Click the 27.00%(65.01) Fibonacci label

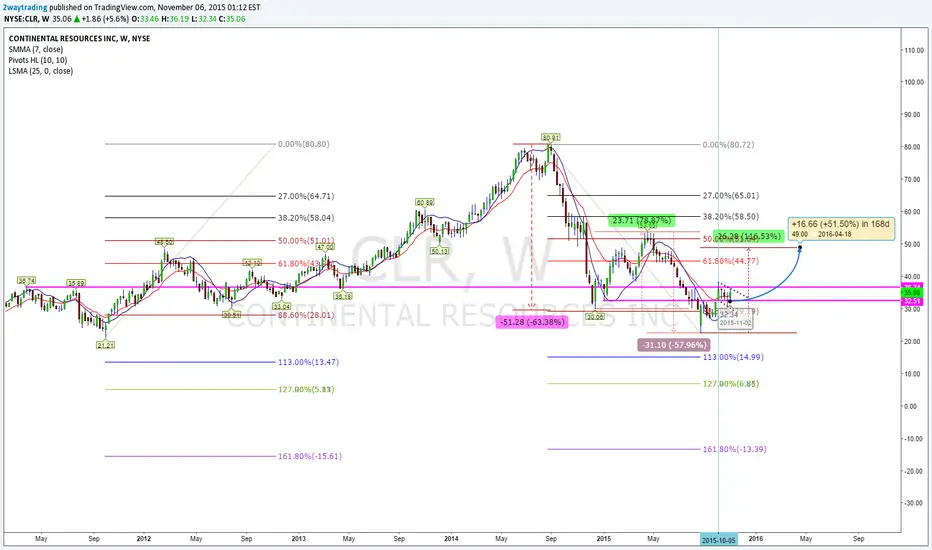pyautogui.click(x=731, y=195)
